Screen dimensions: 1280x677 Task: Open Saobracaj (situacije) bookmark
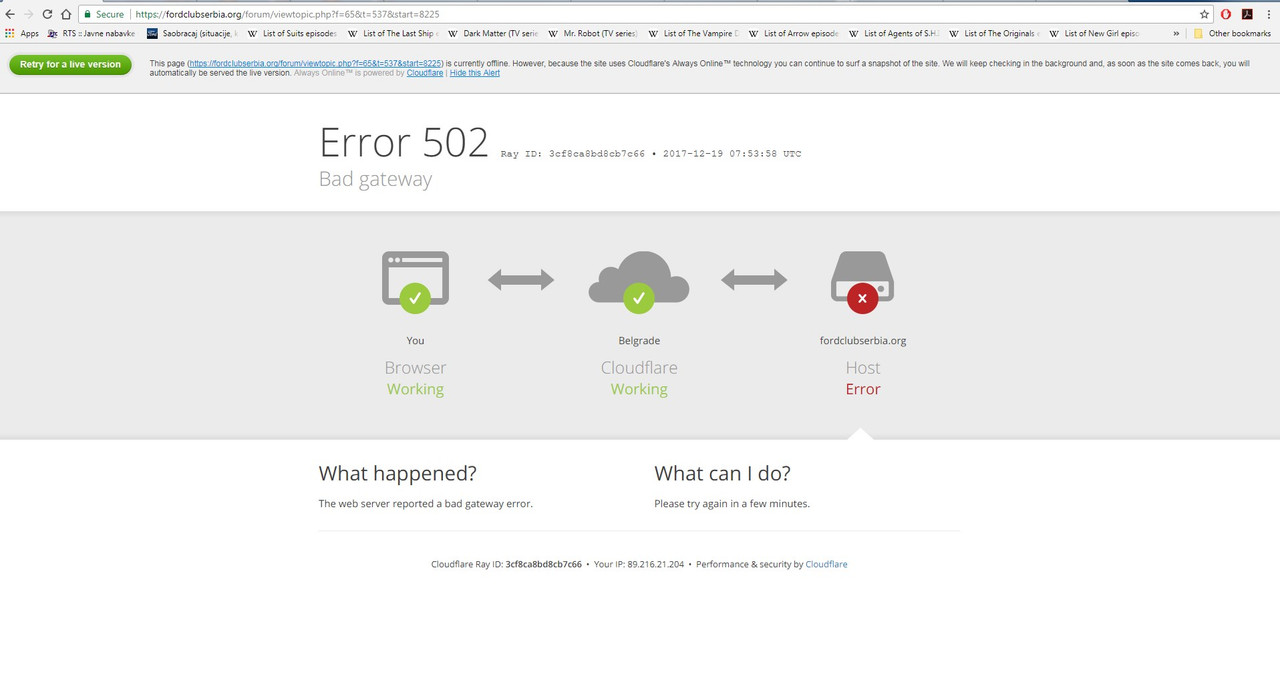[x=192, y=33]
